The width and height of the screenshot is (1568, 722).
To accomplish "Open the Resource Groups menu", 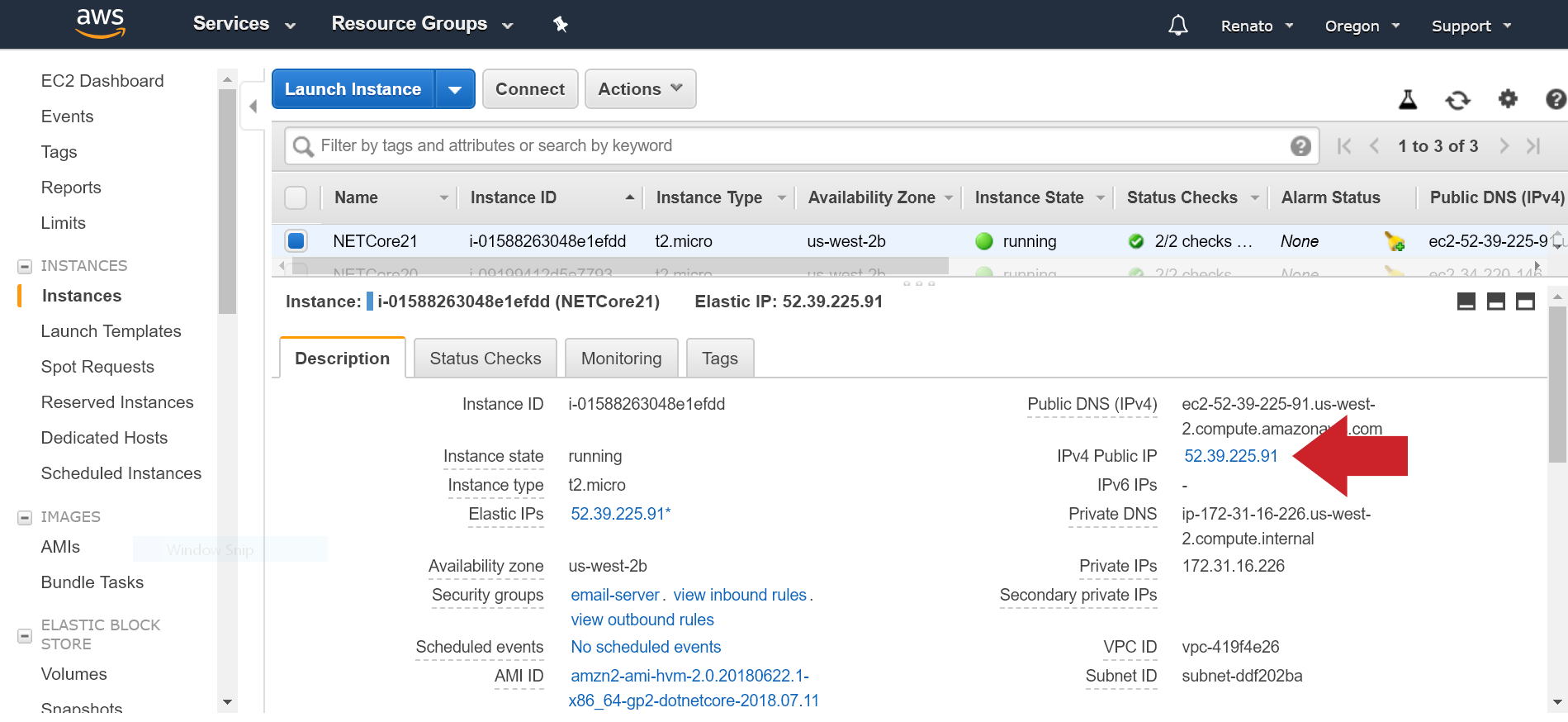I will click(x=423, y=24).
